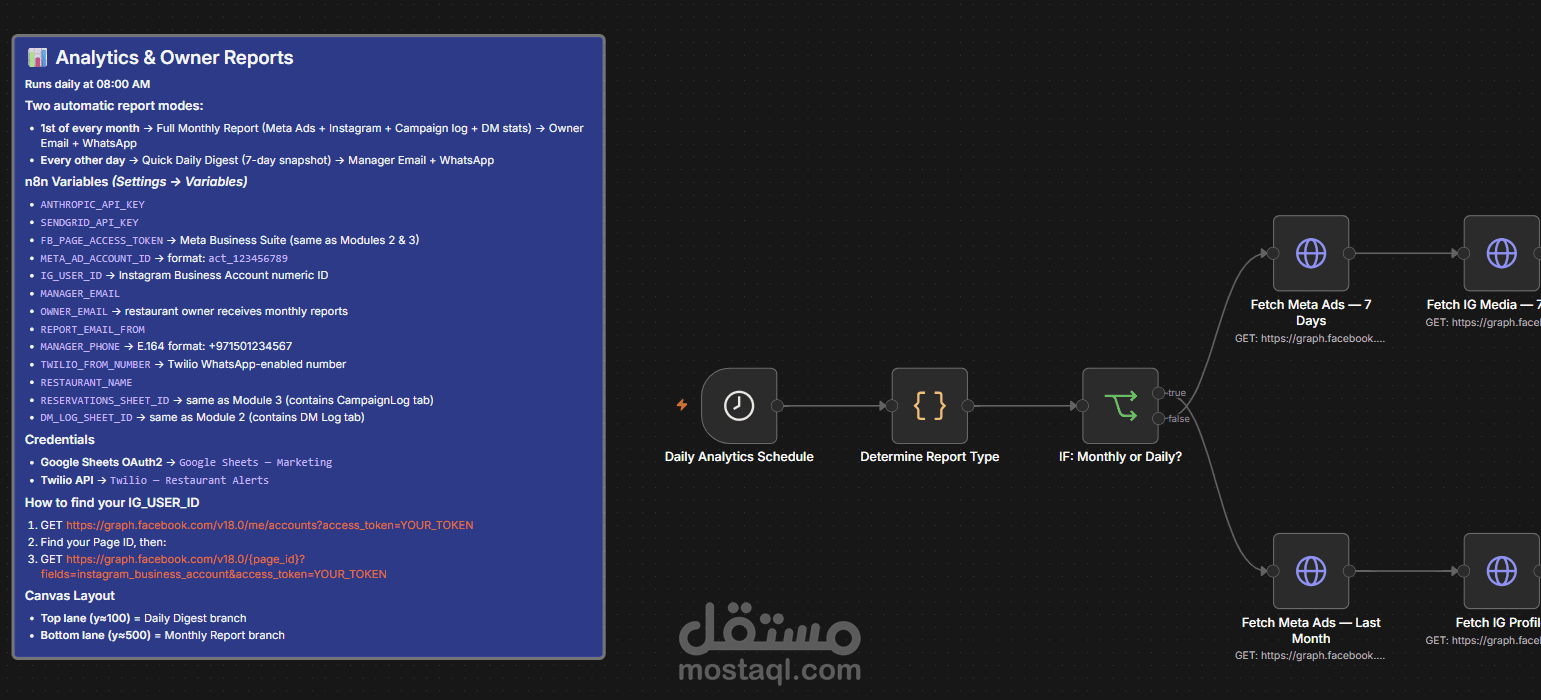Click the 'Google Sheets — Marketing' credential text
Screen dimensions: 1541x700
[x=255, y=463]
